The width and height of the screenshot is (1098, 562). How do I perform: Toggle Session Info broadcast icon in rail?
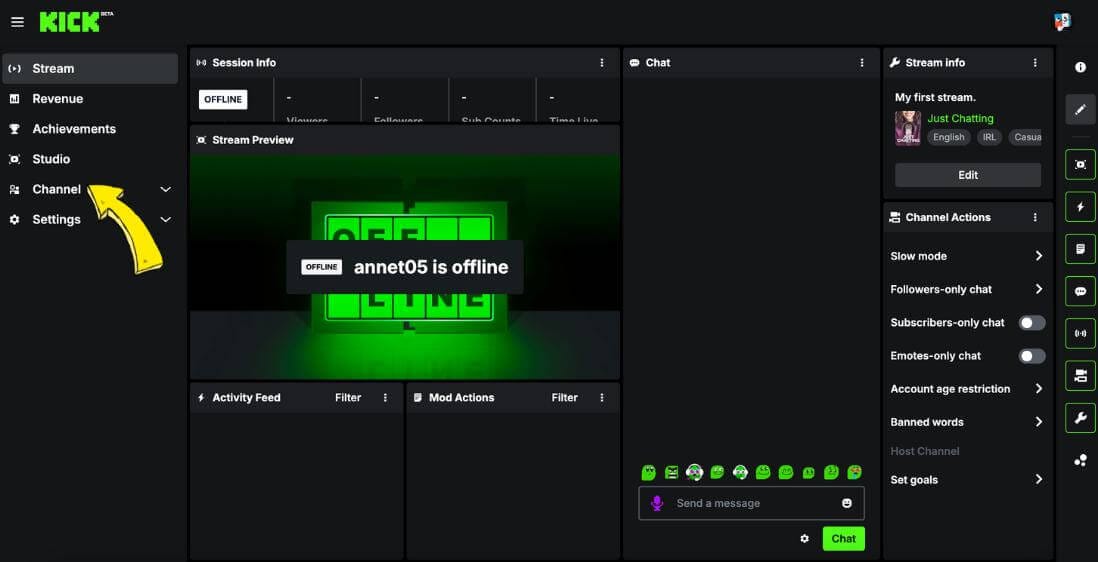1080,333
